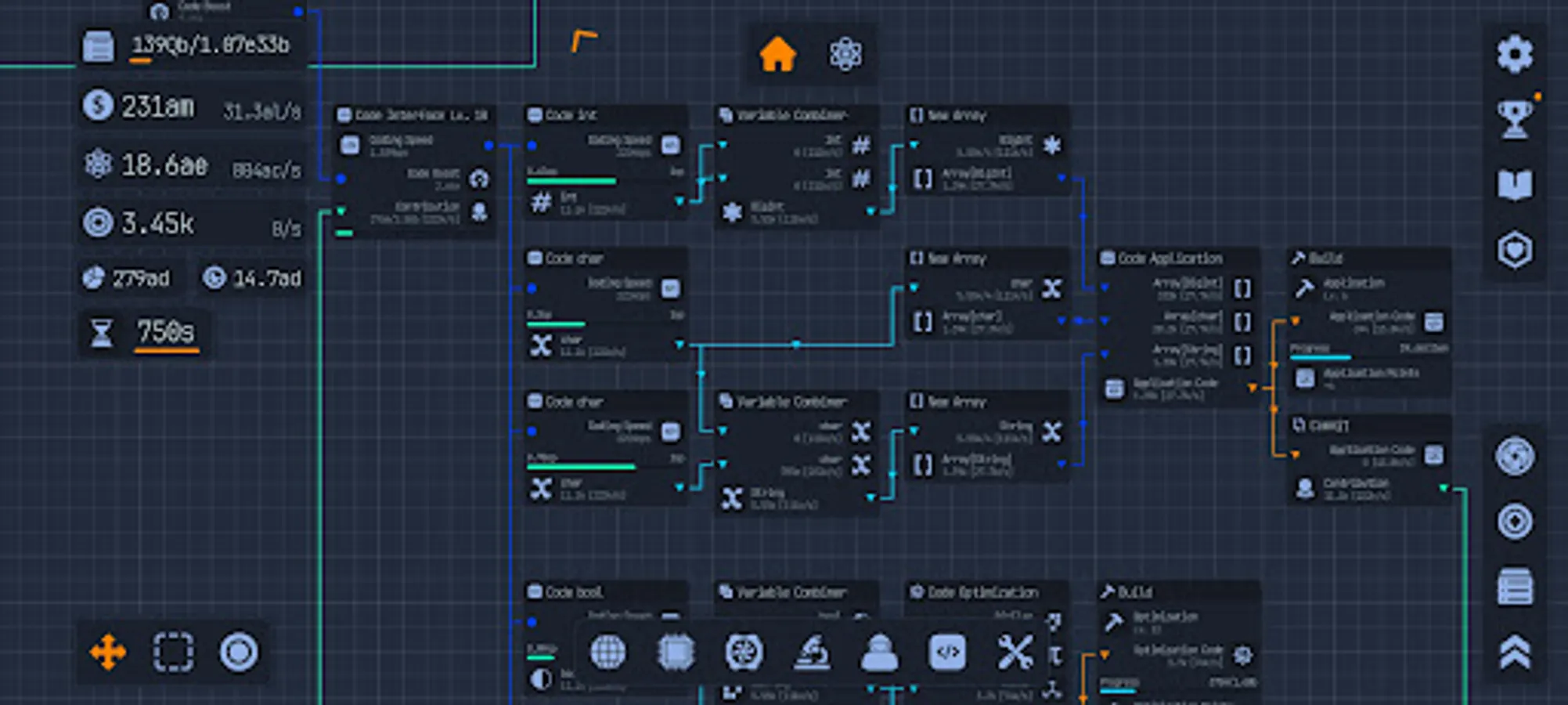1568x705 pixels.
Task: Click the 279ad stat value
Action: [141, 278]
